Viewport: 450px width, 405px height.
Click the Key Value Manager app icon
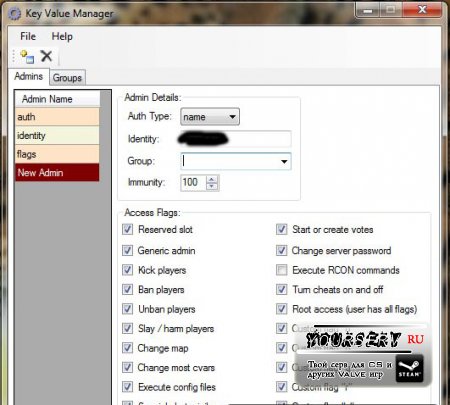point(14,14)
